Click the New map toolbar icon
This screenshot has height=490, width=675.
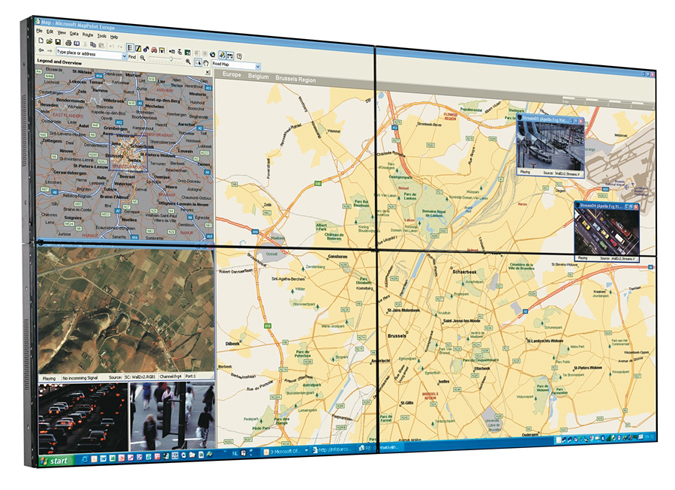pos(43,43)
